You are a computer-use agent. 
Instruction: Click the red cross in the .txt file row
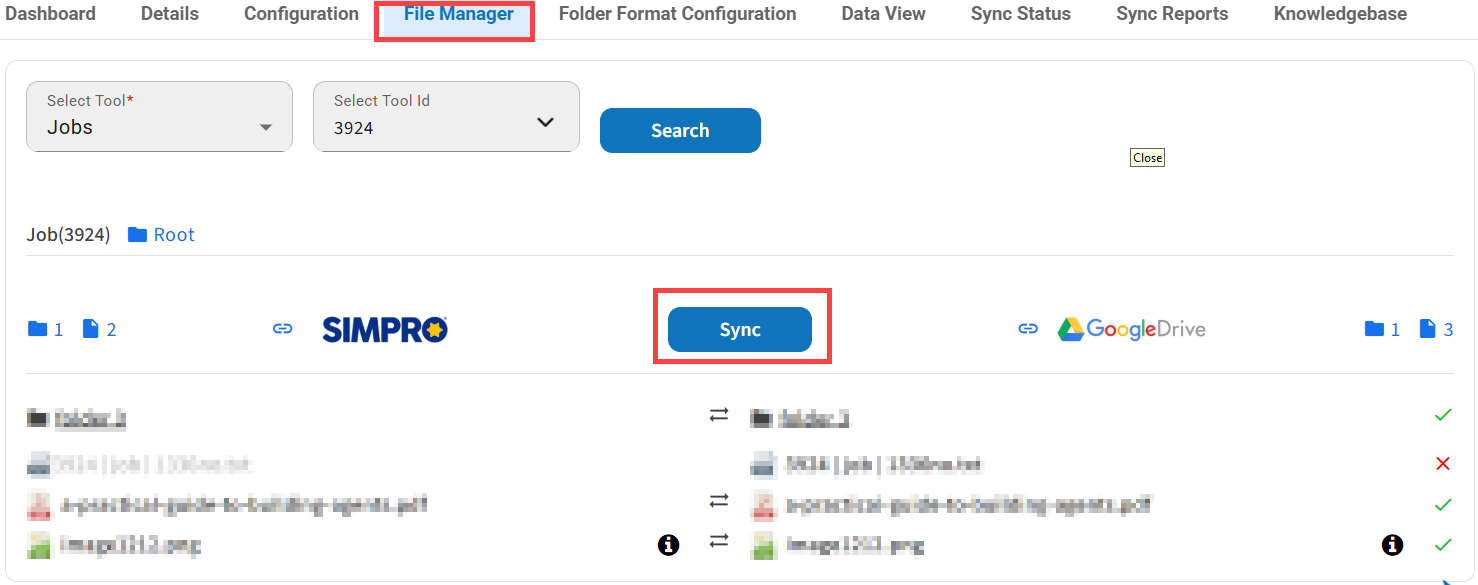click(1442, 463)
